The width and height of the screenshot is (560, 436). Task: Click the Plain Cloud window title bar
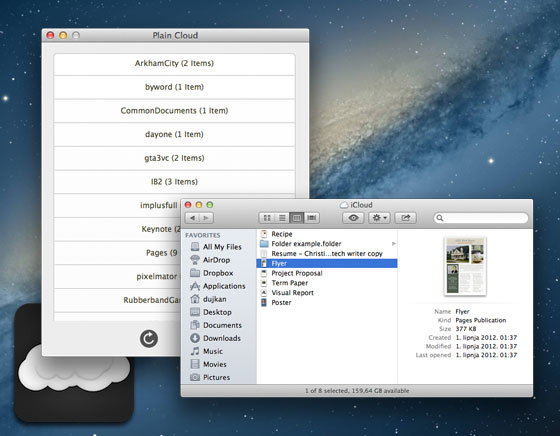(x=175, y=35)
